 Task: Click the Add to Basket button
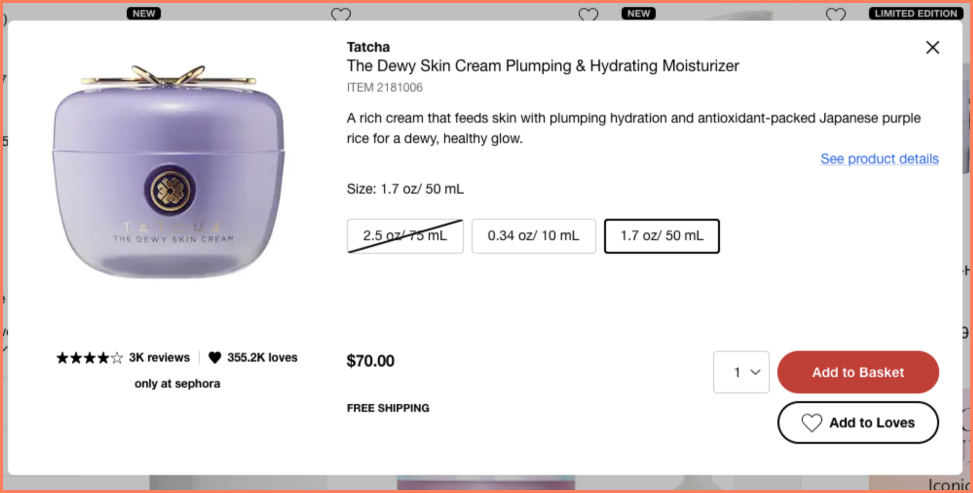tap(857, 372)
